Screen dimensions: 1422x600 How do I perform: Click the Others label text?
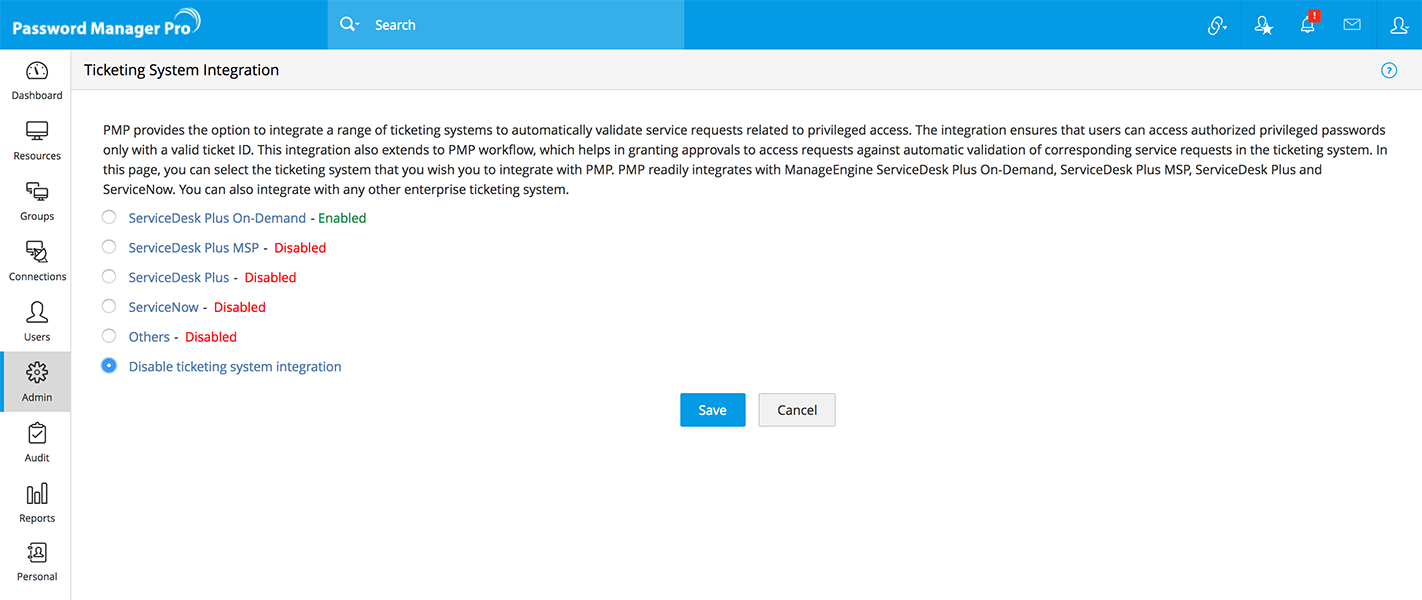coord(149,337)
